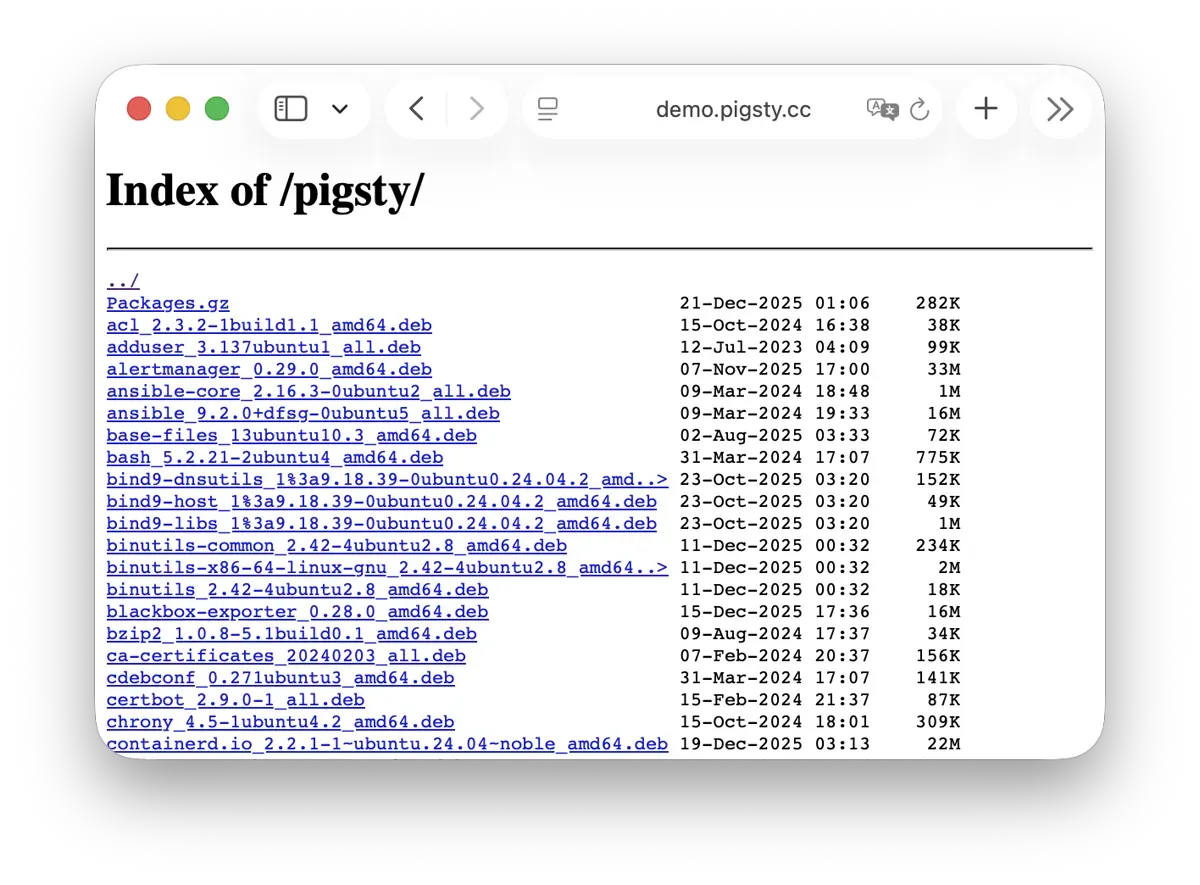The image size is (1200, 885).
Task: Open the sidebar dropdown chevron
Action: [340, 109]
